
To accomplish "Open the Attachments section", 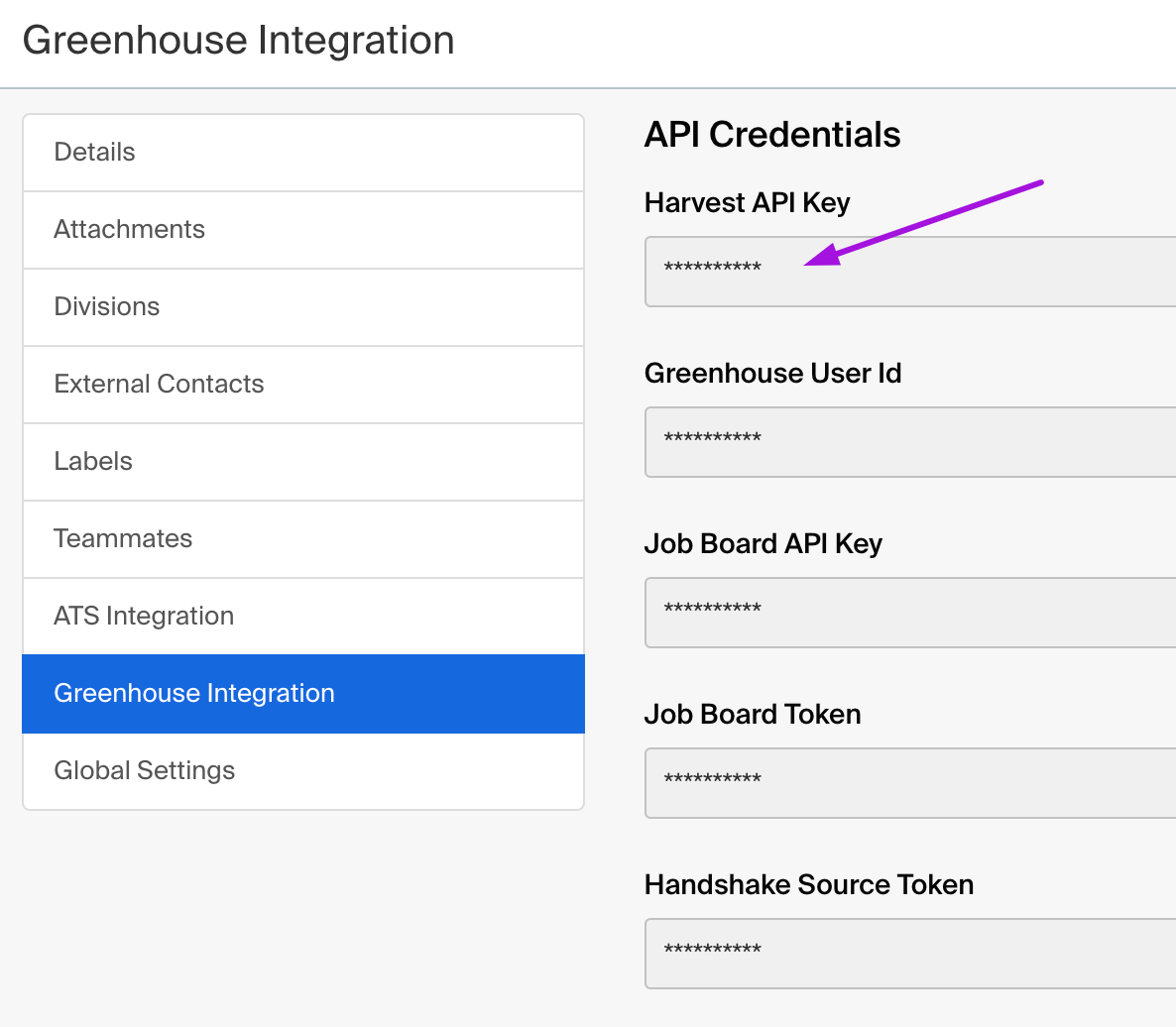I will [x=303, y=230].
